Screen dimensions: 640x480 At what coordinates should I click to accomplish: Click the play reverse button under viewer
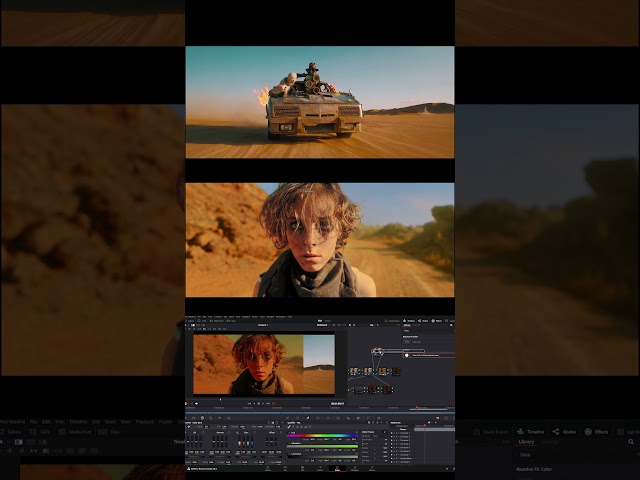[x=254, y=404]
